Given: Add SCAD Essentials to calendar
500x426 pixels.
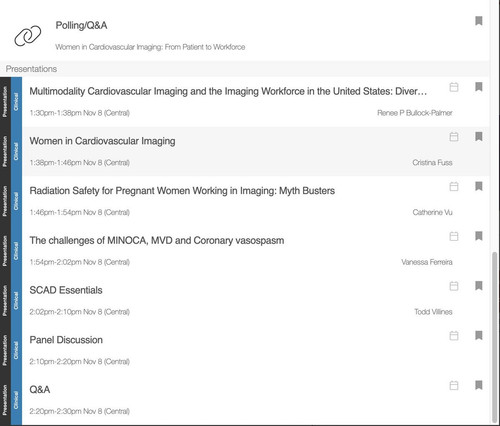Looking at the screenshot, I should pyautogui.click(x=454, y=286).
